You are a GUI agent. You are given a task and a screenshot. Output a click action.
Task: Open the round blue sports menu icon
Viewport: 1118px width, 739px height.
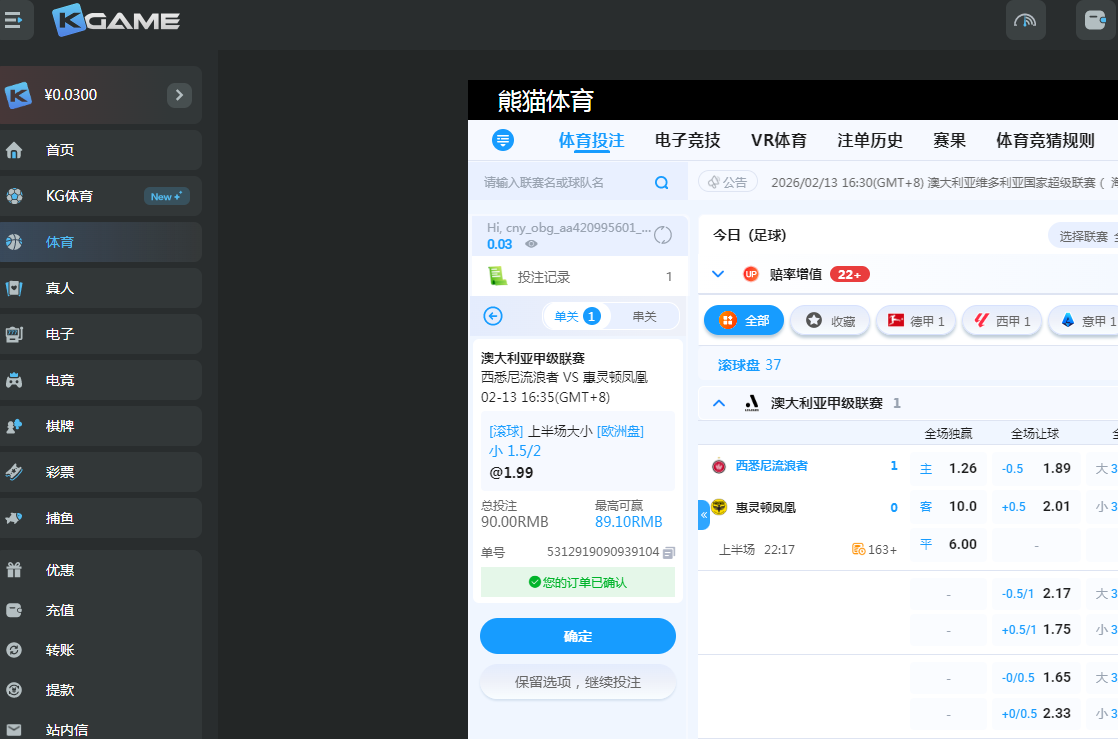click(503, 140)
